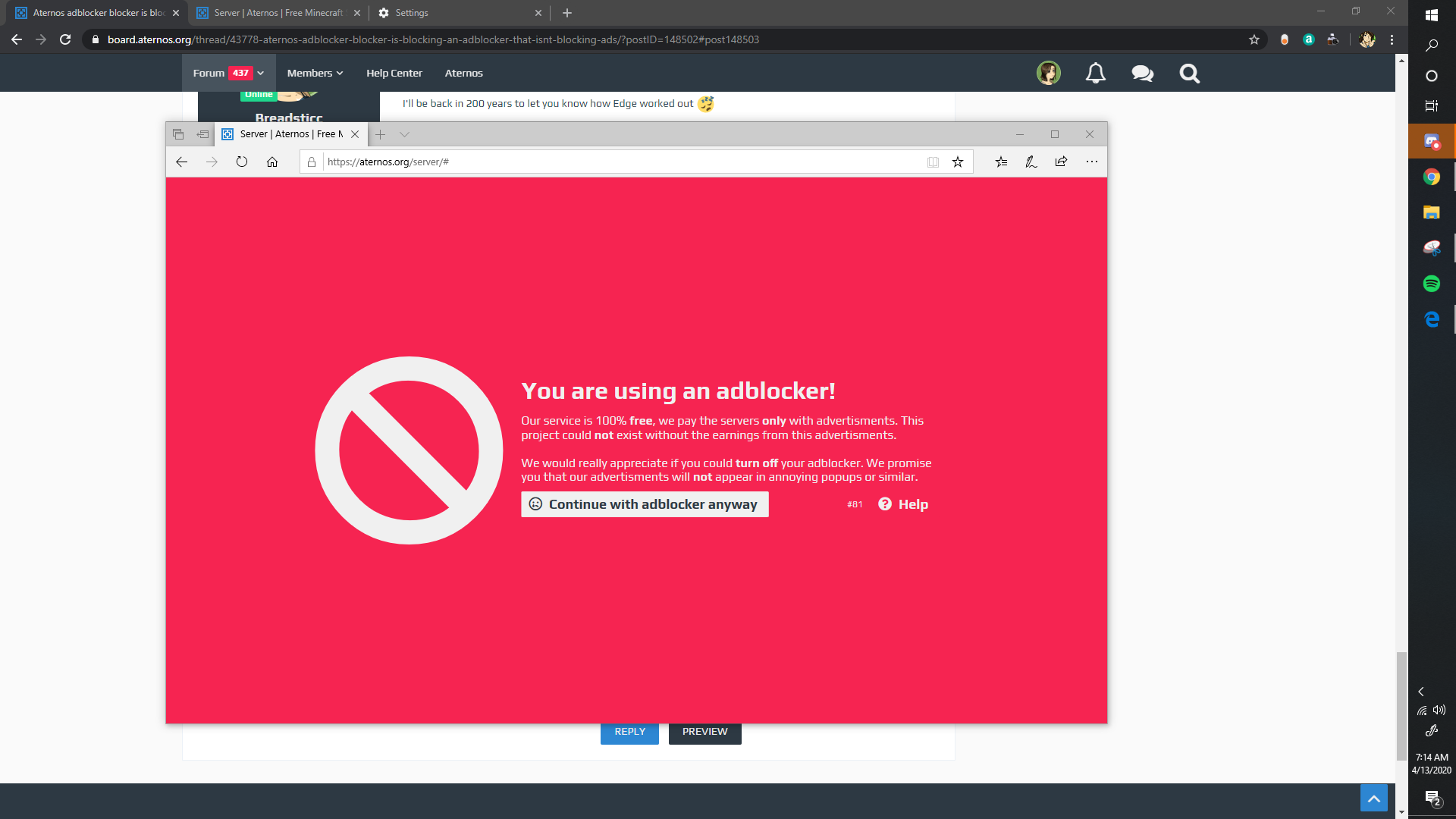
Task: Open Windows taskbar search
Action: (1432, 45)
